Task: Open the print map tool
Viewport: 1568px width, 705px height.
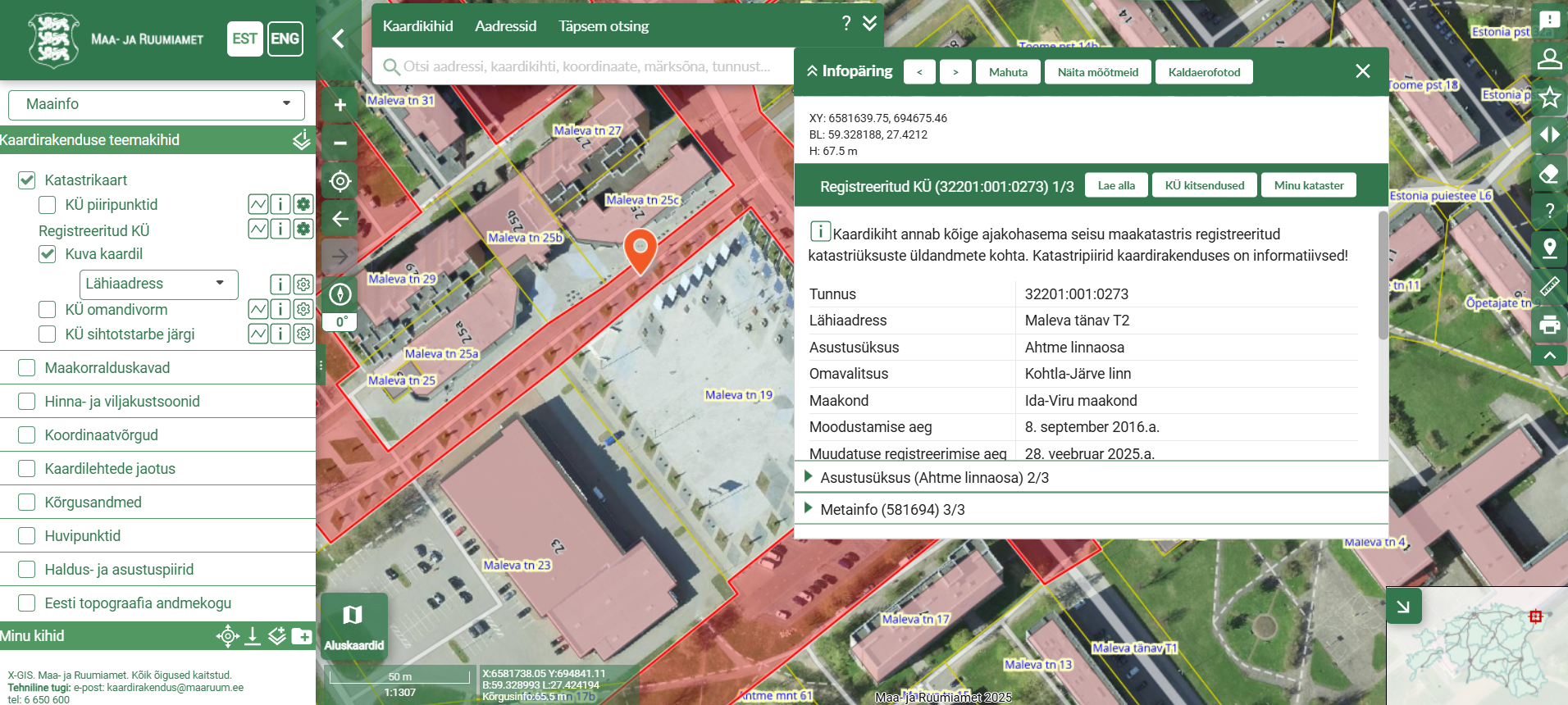Action: (x=1549, y=325)
